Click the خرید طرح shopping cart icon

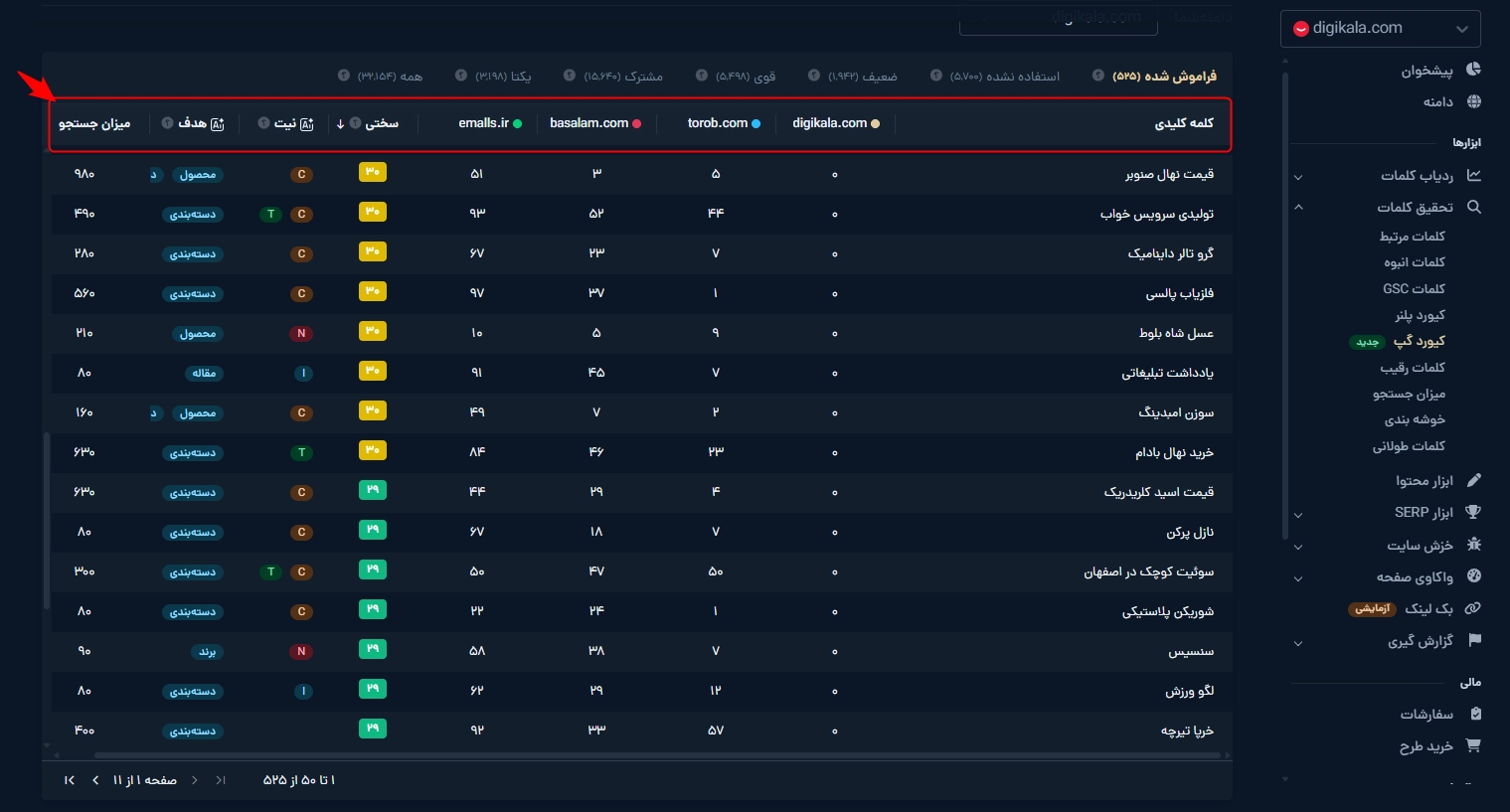[x=1473, y=745]
